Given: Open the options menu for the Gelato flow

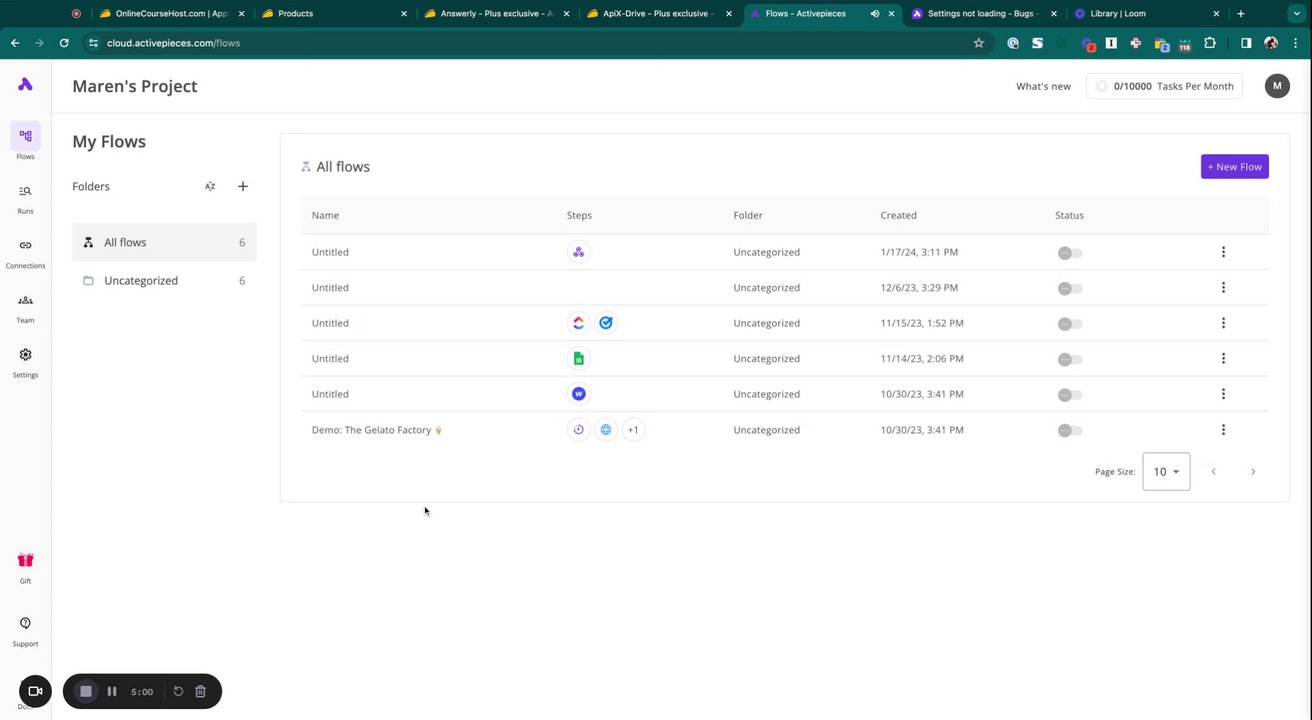Looking at the screenshot, I should (1223, 430).
